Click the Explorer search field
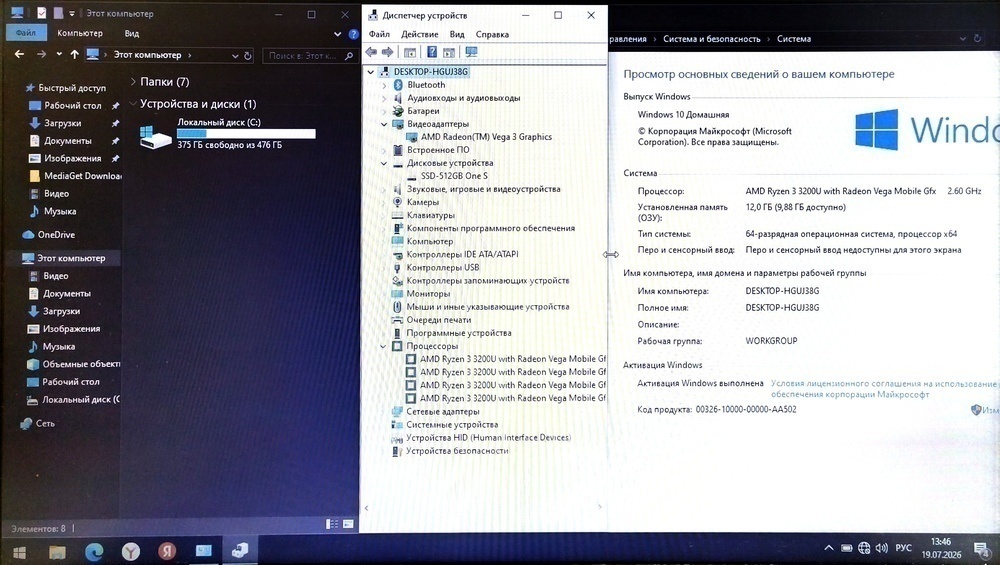The height and width of the screenshot is (565, 1000). (x=309, y=56)
